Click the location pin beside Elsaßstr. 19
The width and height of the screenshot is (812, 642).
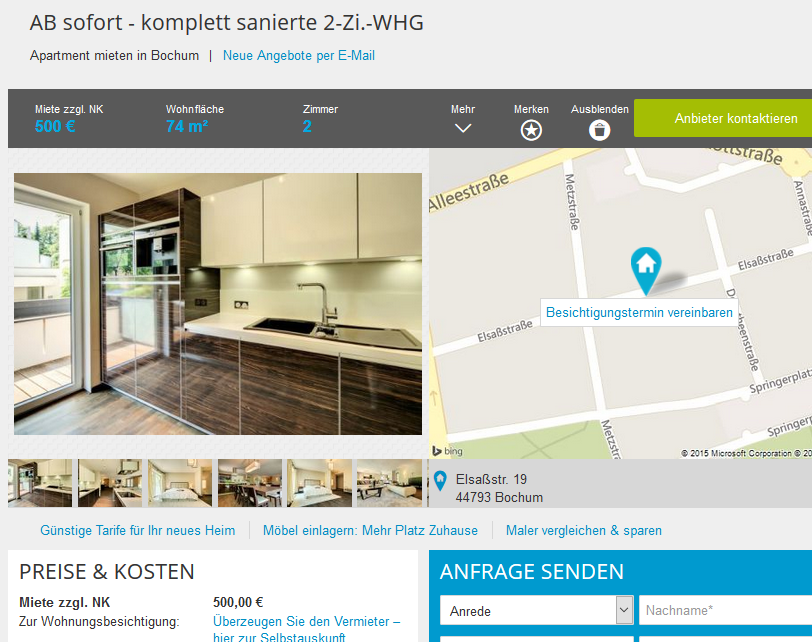440,481
